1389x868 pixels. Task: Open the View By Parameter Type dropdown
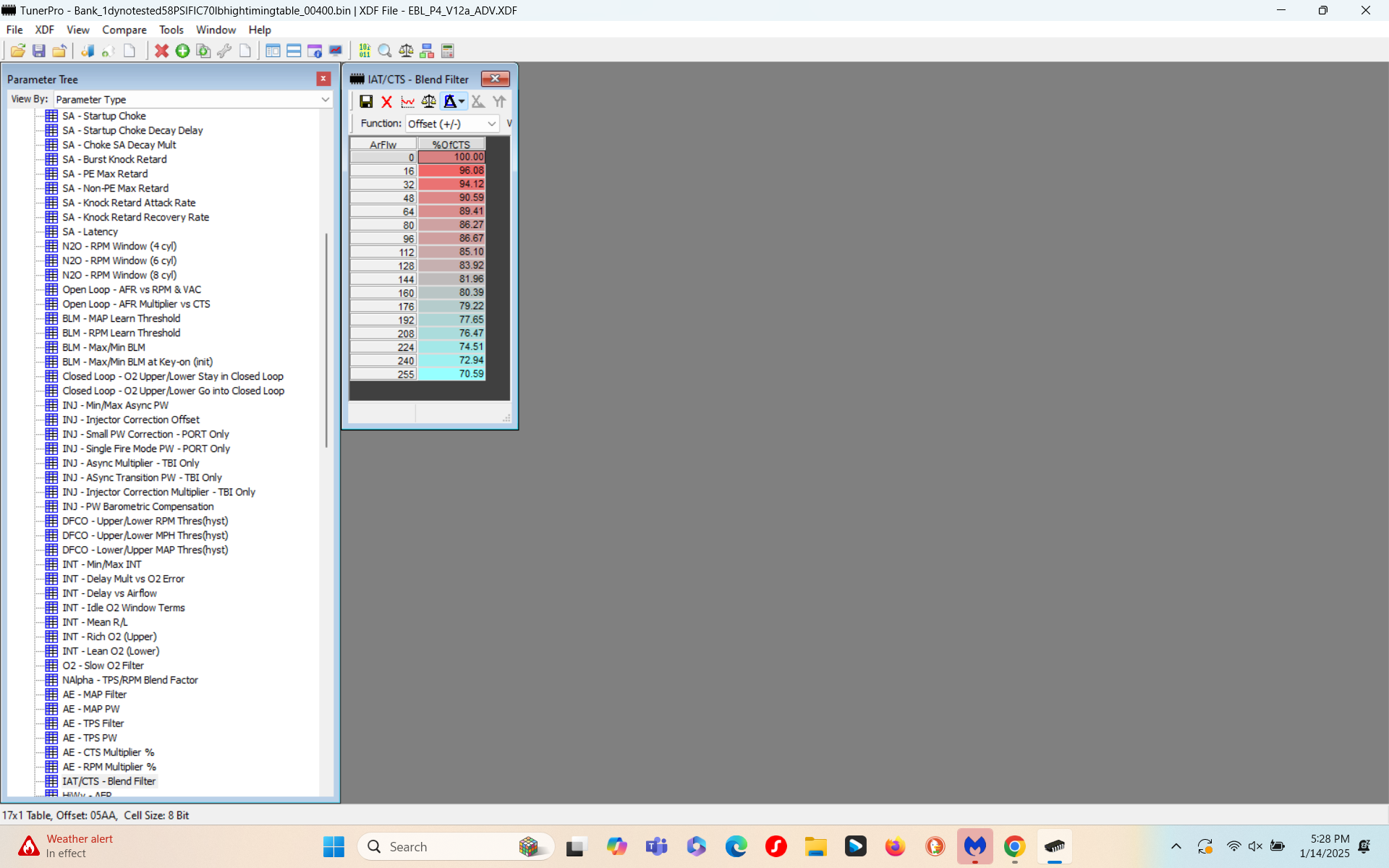(325, 99)
